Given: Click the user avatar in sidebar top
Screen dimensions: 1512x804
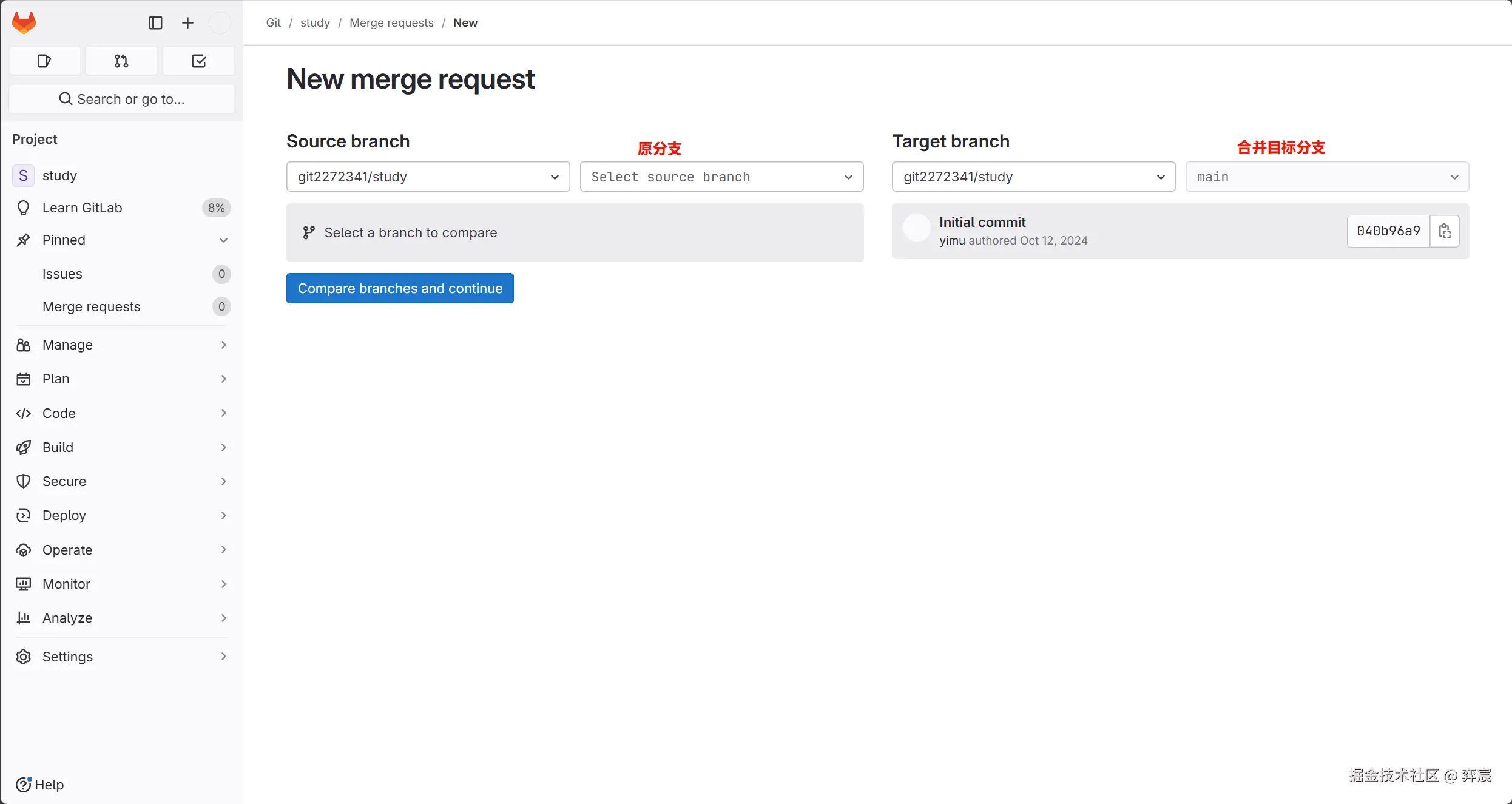Looking at the screenshot, I should coord(220,22).
